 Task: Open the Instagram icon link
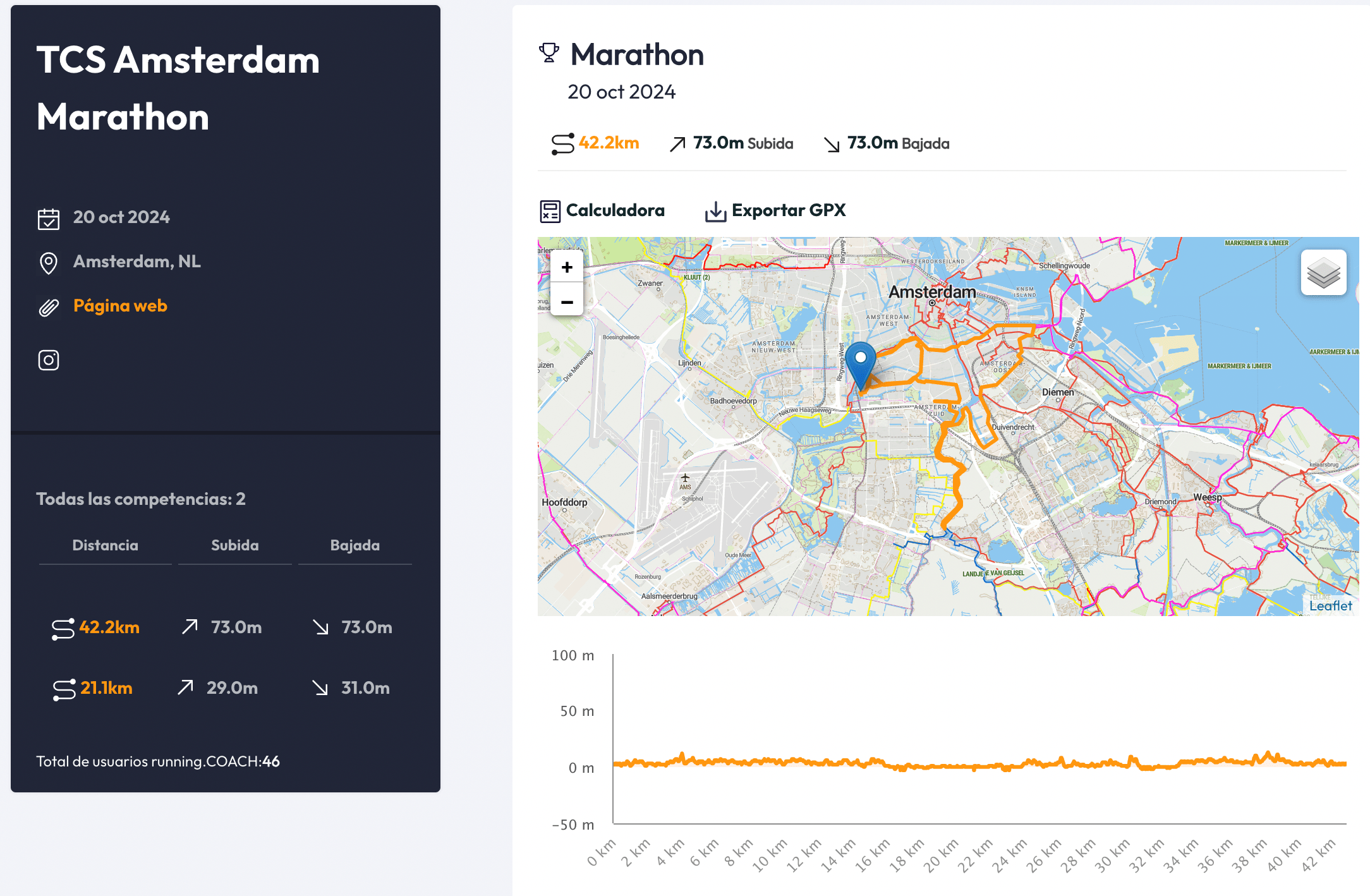(49, 360)
